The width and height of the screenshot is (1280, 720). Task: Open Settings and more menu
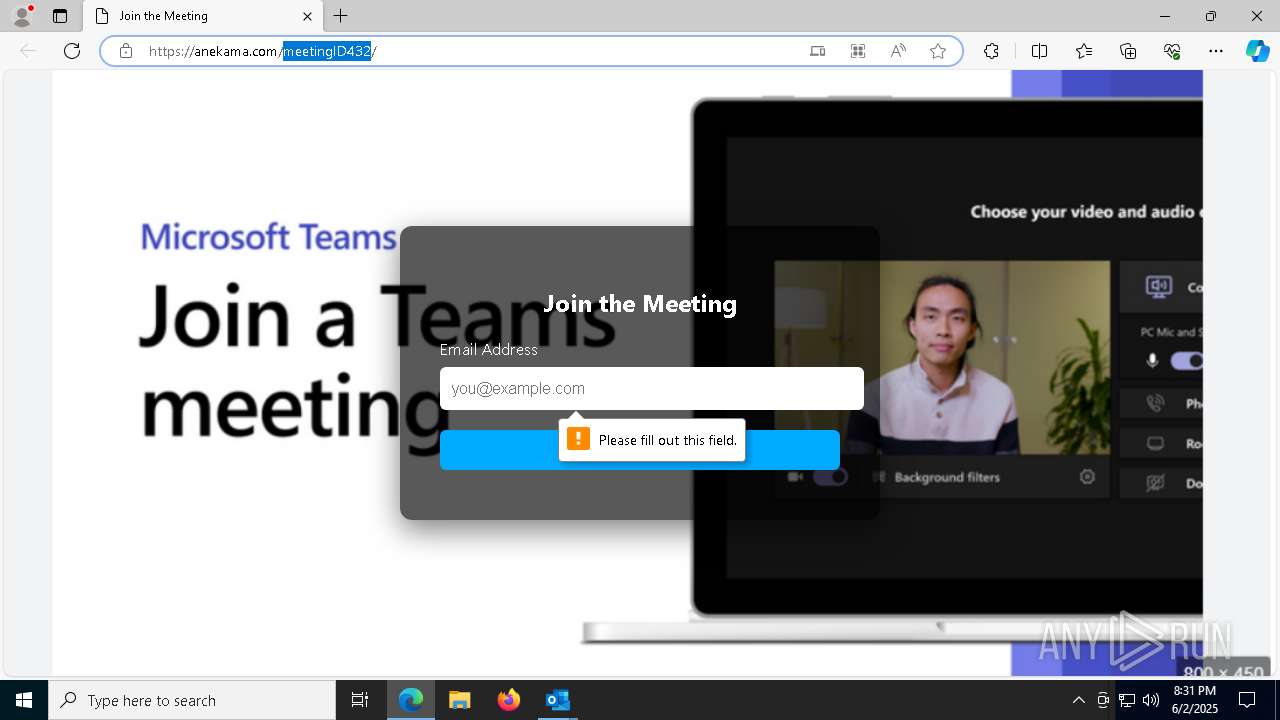pos(1216,51)
